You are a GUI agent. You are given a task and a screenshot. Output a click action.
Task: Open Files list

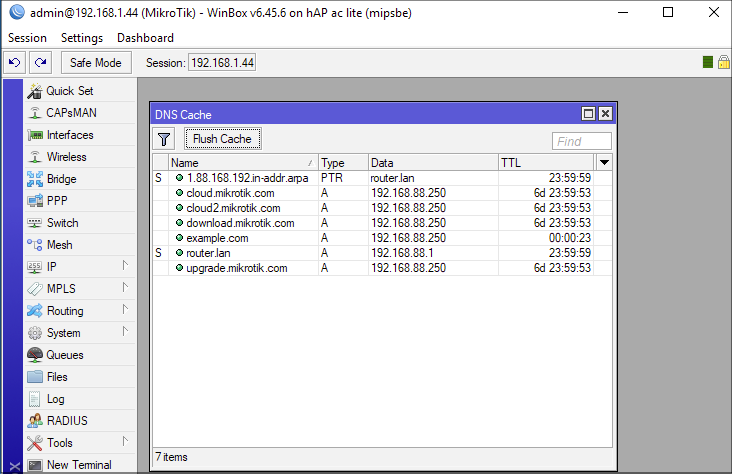(x=79, y=377)
